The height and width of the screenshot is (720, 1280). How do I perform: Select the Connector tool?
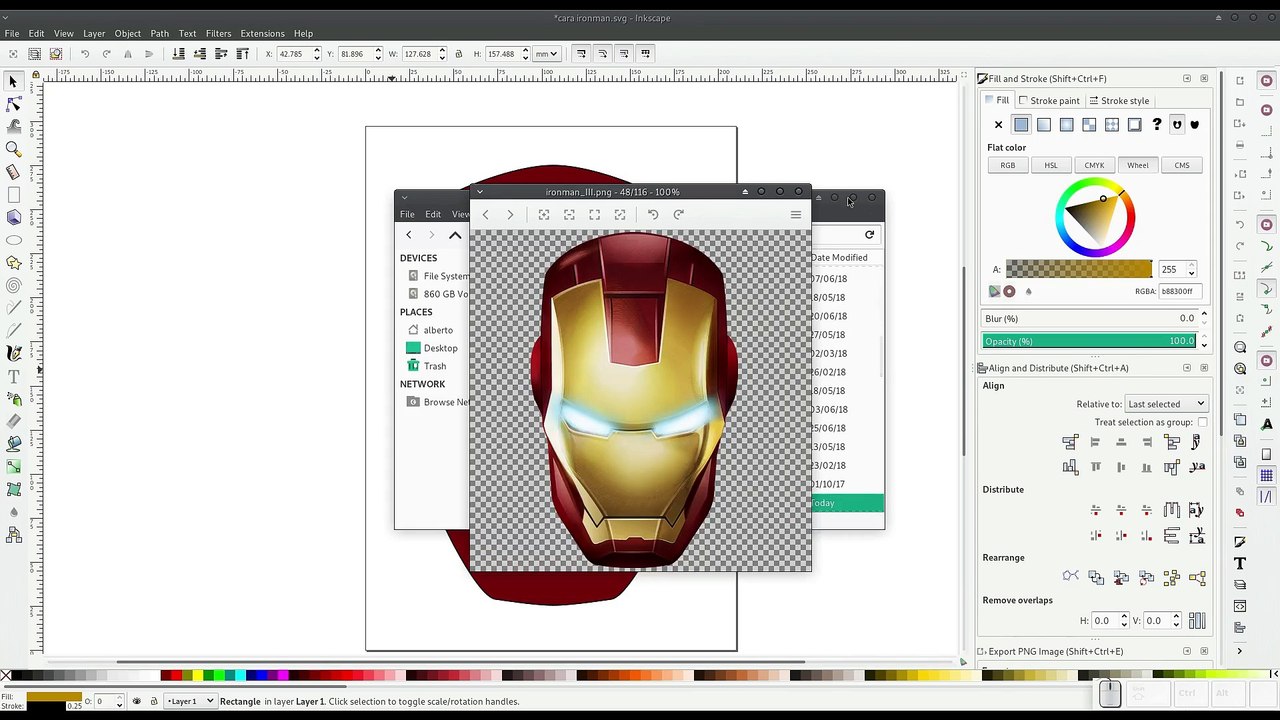coord(14,535)
